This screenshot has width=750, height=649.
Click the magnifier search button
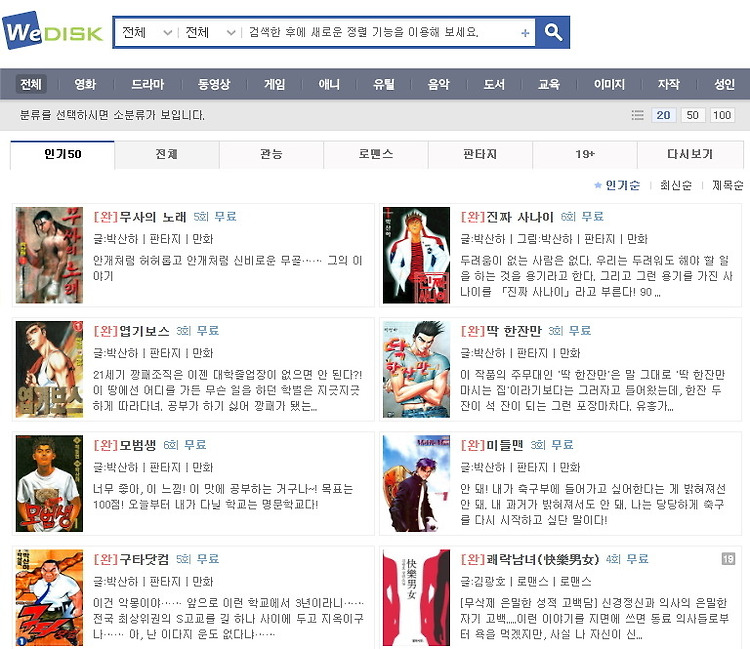coord(553,33)
